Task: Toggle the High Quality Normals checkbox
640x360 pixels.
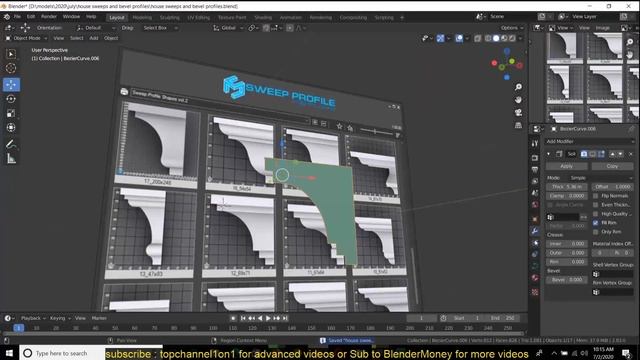Action: (596, 214)
